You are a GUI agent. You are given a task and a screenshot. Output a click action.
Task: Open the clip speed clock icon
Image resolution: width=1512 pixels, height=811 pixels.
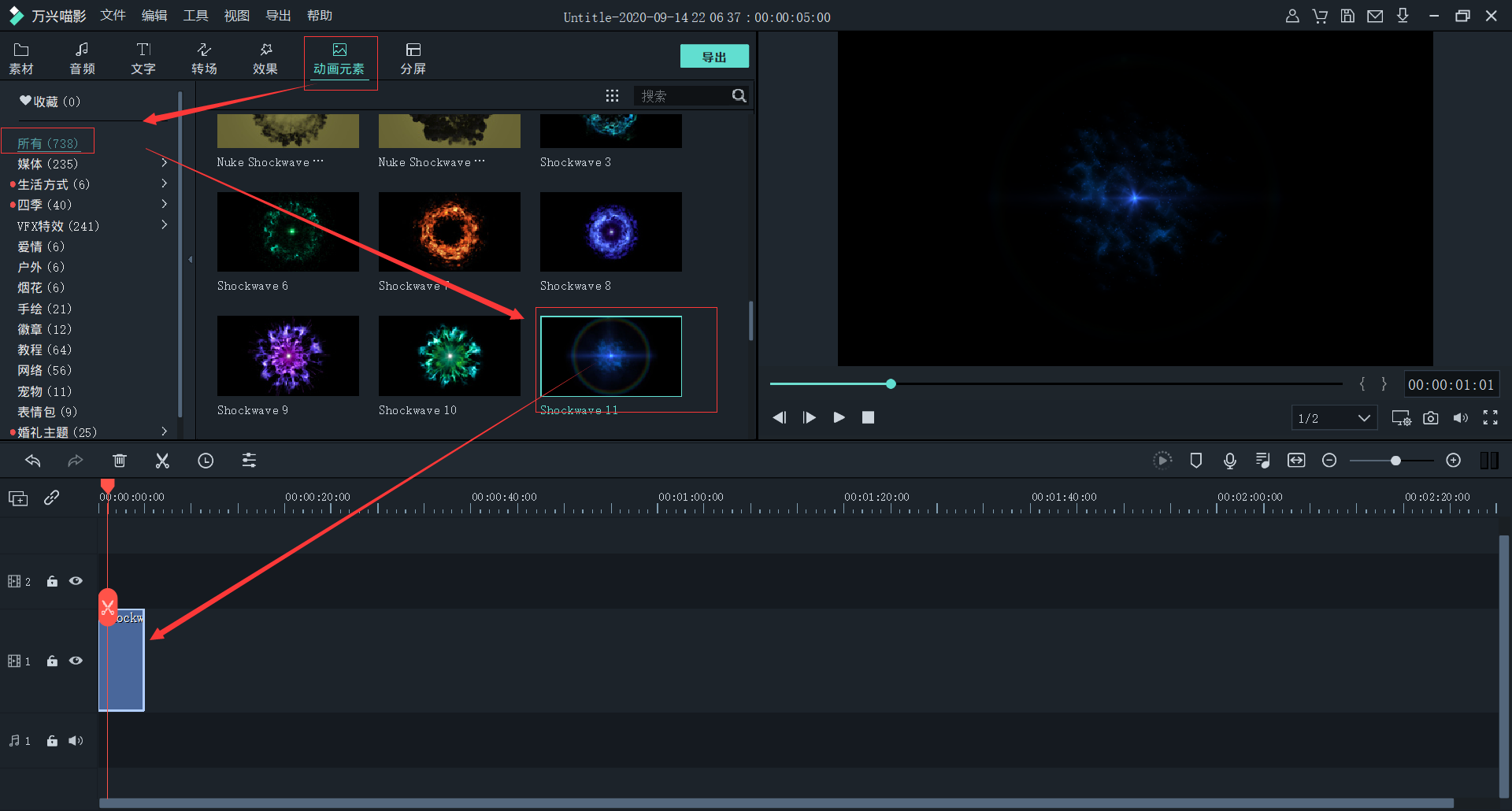206,461
